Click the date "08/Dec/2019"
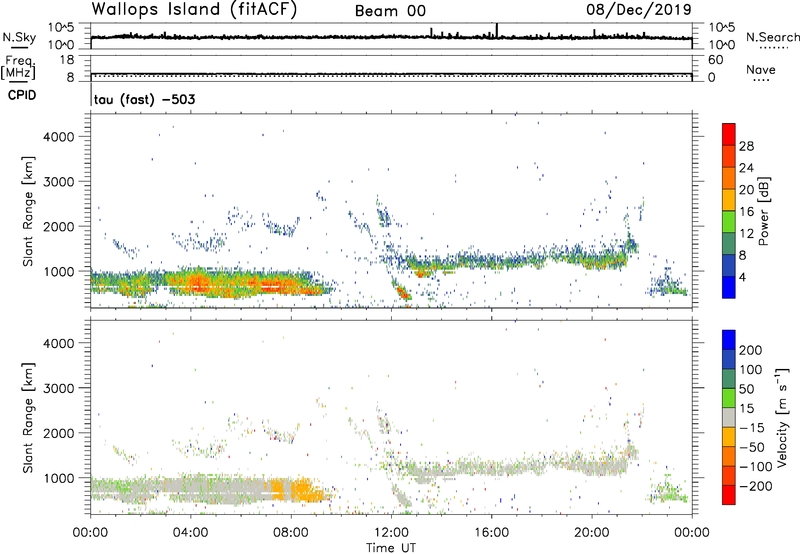The image size is (800, 554). tap(639, 9)
